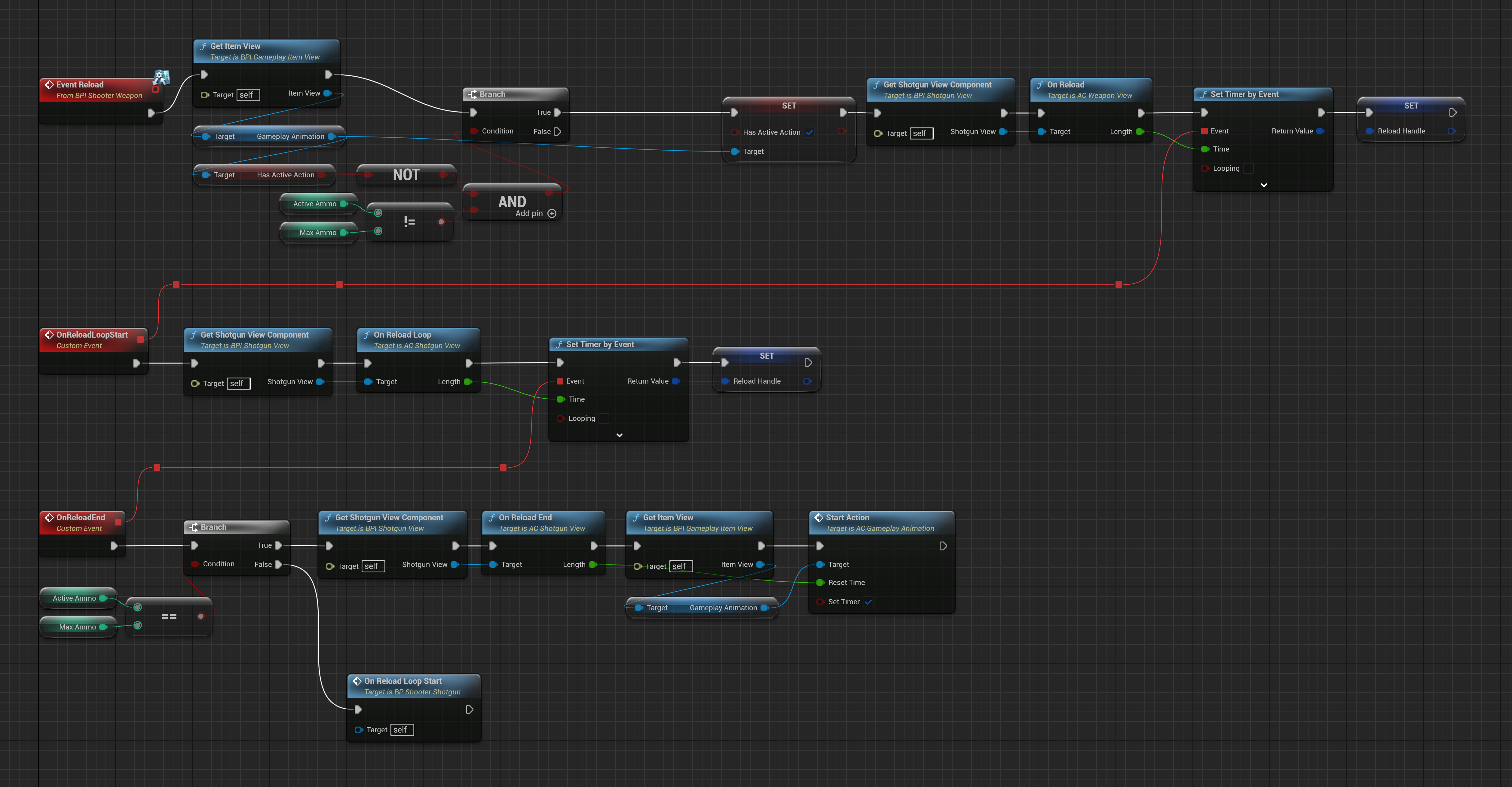This screenshot has width=1512, height=787.
Task: Click the reroute node nearest OnReloadEnd event
Action: (157, 468)
